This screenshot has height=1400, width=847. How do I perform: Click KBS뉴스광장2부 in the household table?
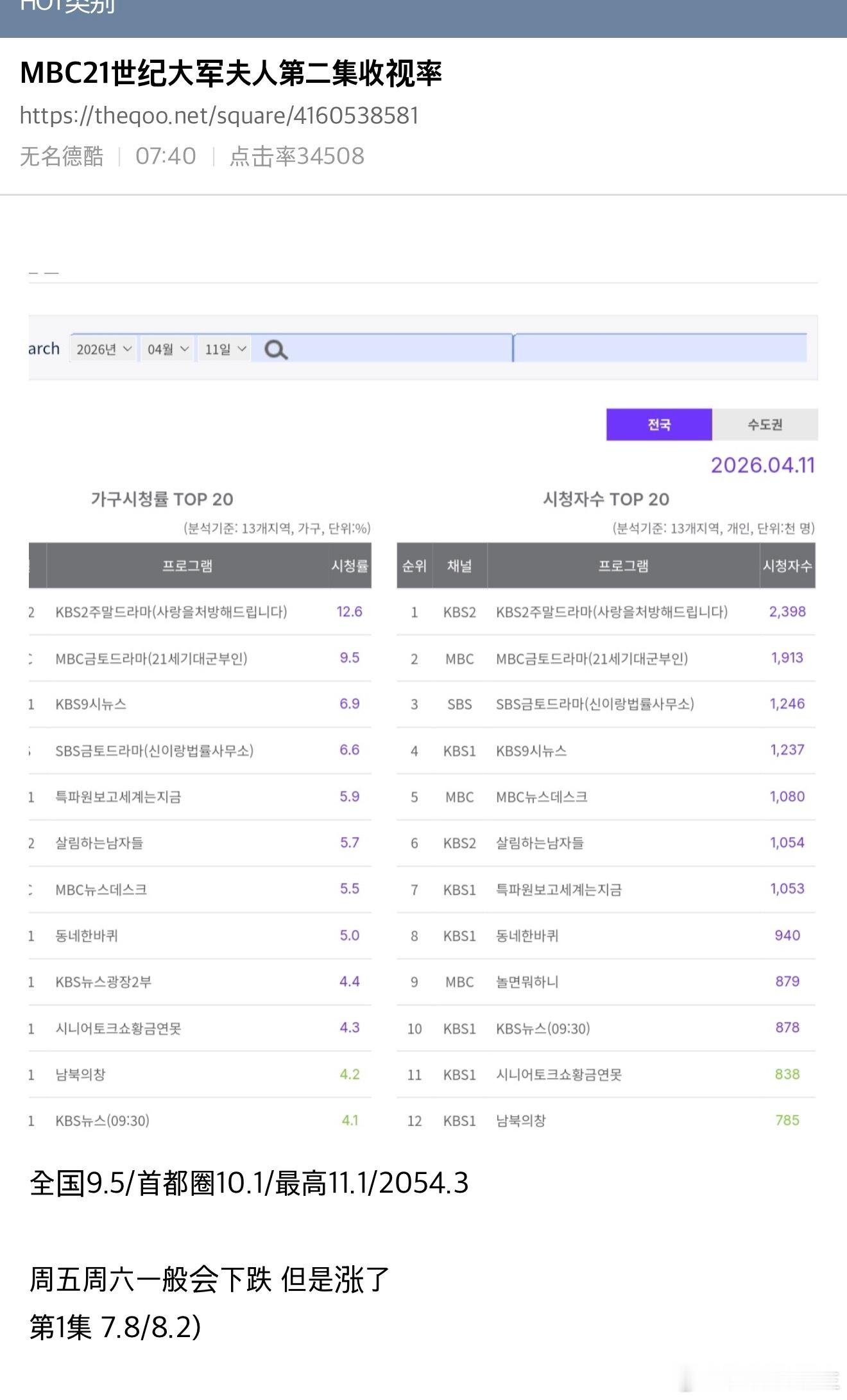[x=103, y=982]
